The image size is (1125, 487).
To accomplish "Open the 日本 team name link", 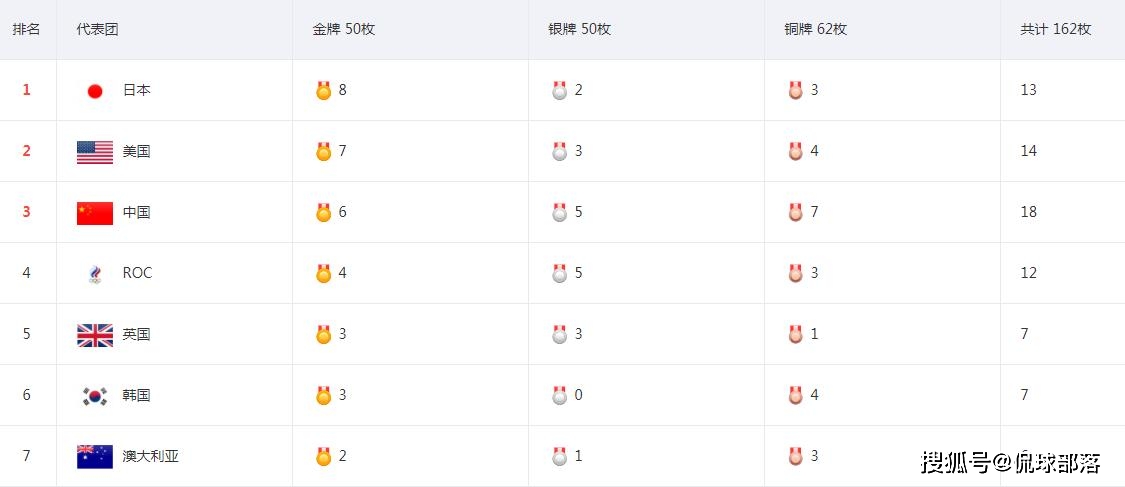I will click(137, 90).
